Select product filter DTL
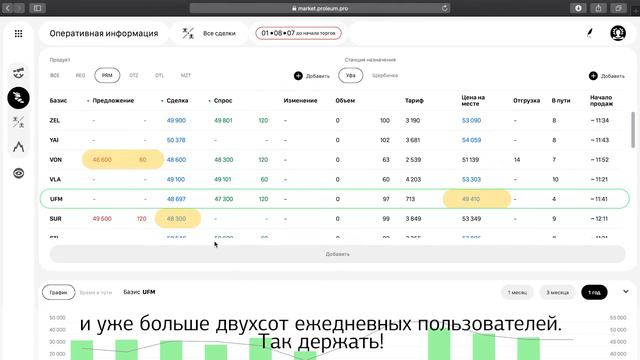Screen dimensions: 640x360 pyautogui.click(x=160, y=76)
